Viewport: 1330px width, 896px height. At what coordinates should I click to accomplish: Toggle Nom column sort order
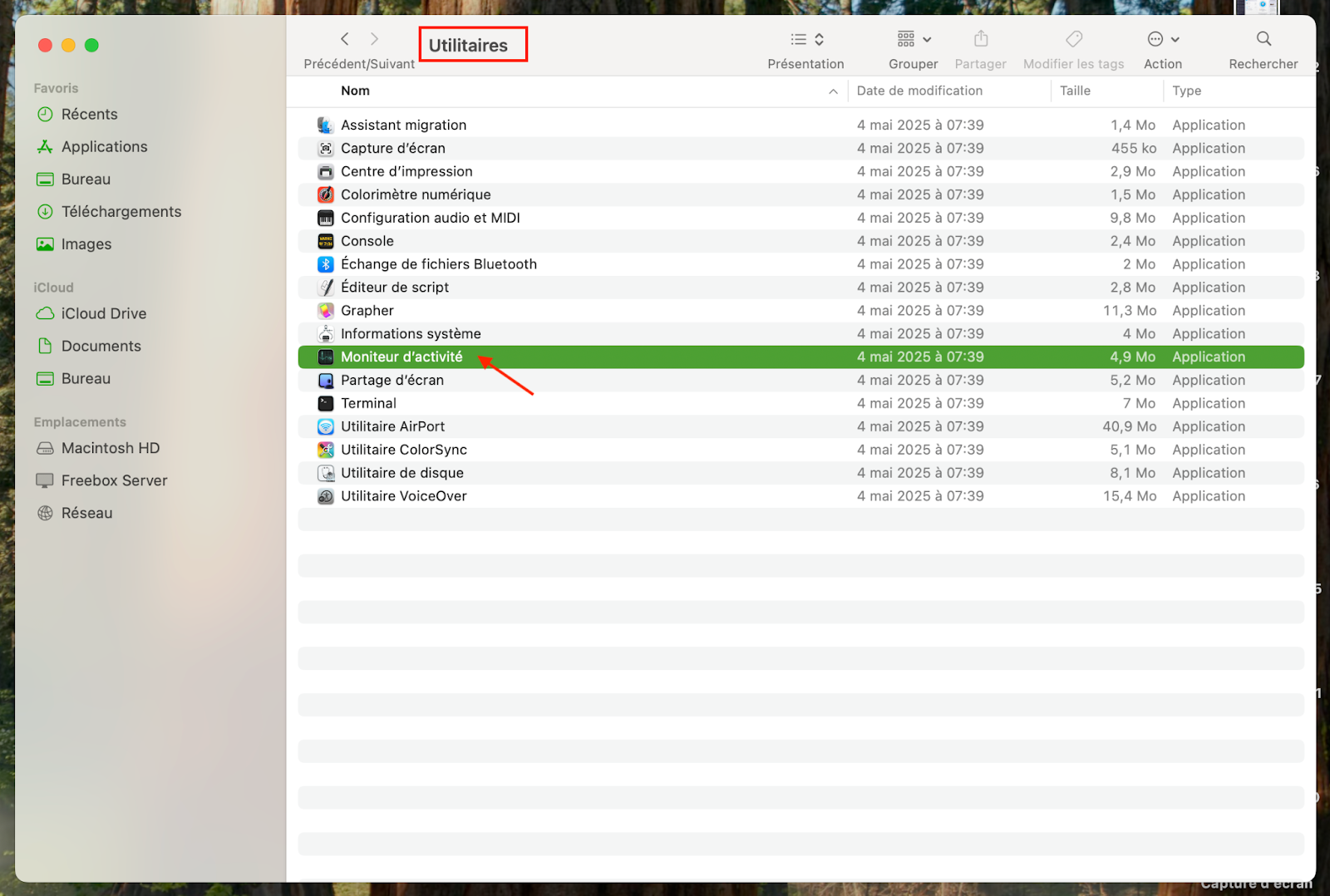point(355,91)
